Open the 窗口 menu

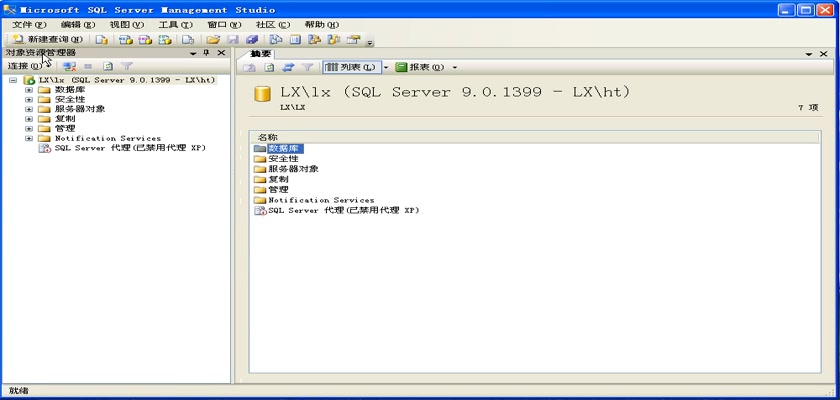[x=224, y=25]
